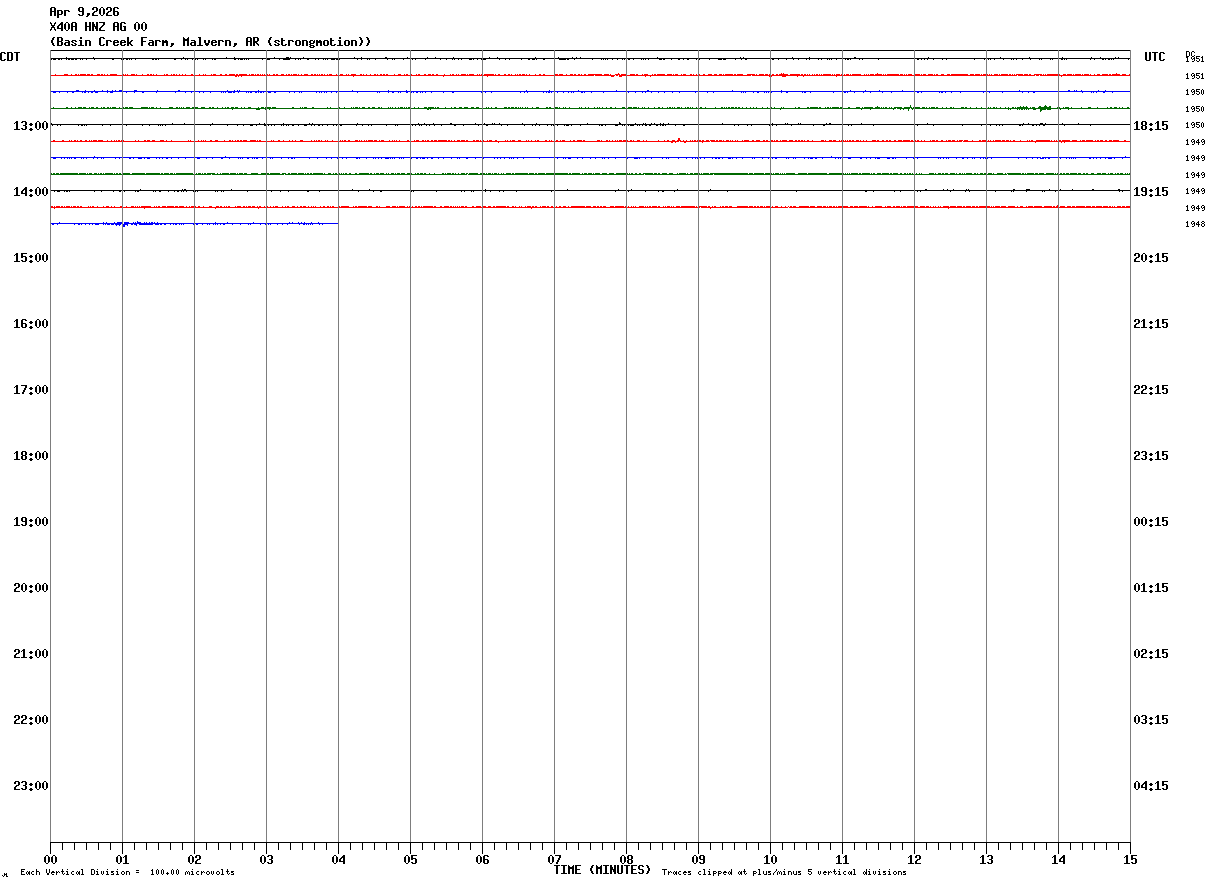This screenshot has width=1210, height=886.
Task: Click the '00' minute axis label
Action: (50, 859)
